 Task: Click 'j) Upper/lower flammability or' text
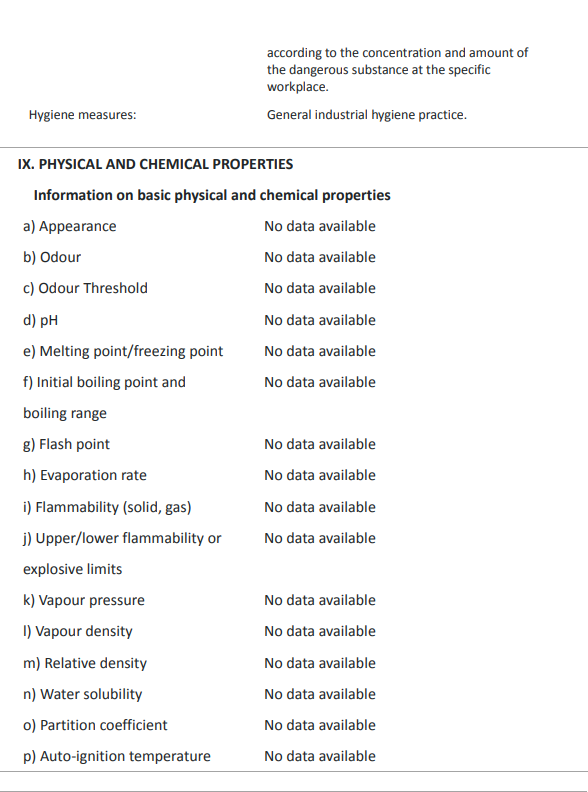(122, 538)
